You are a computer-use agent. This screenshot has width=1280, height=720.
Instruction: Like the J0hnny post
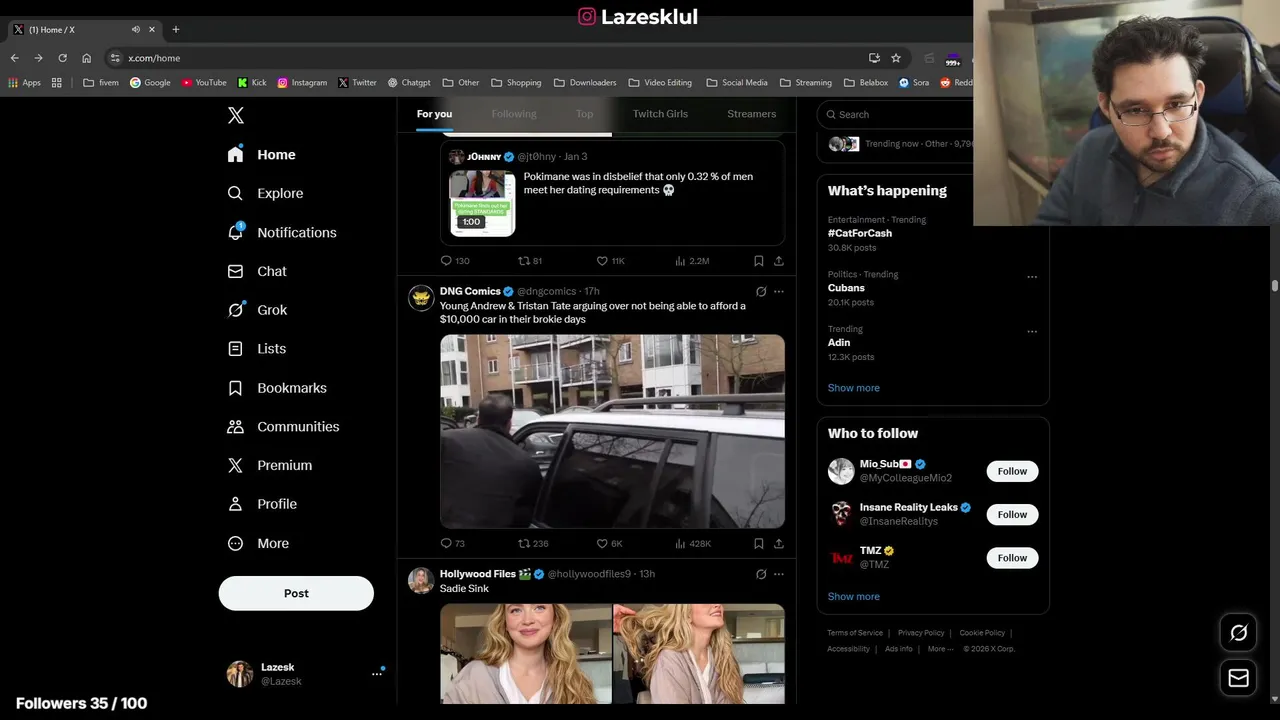pyautogui.click(x=610, y=261)
